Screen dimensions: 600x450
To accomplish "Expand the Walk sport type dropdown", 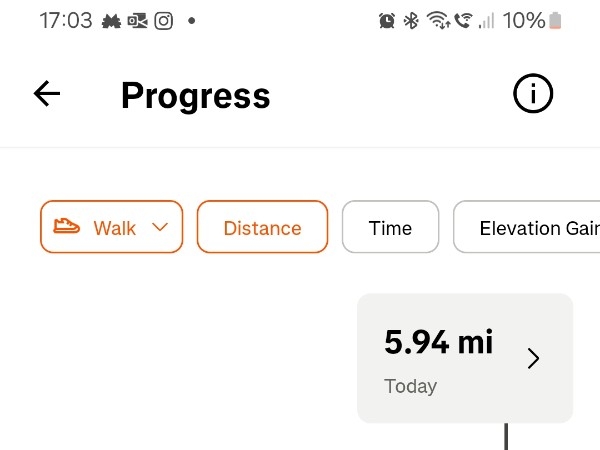I will 111,227.
